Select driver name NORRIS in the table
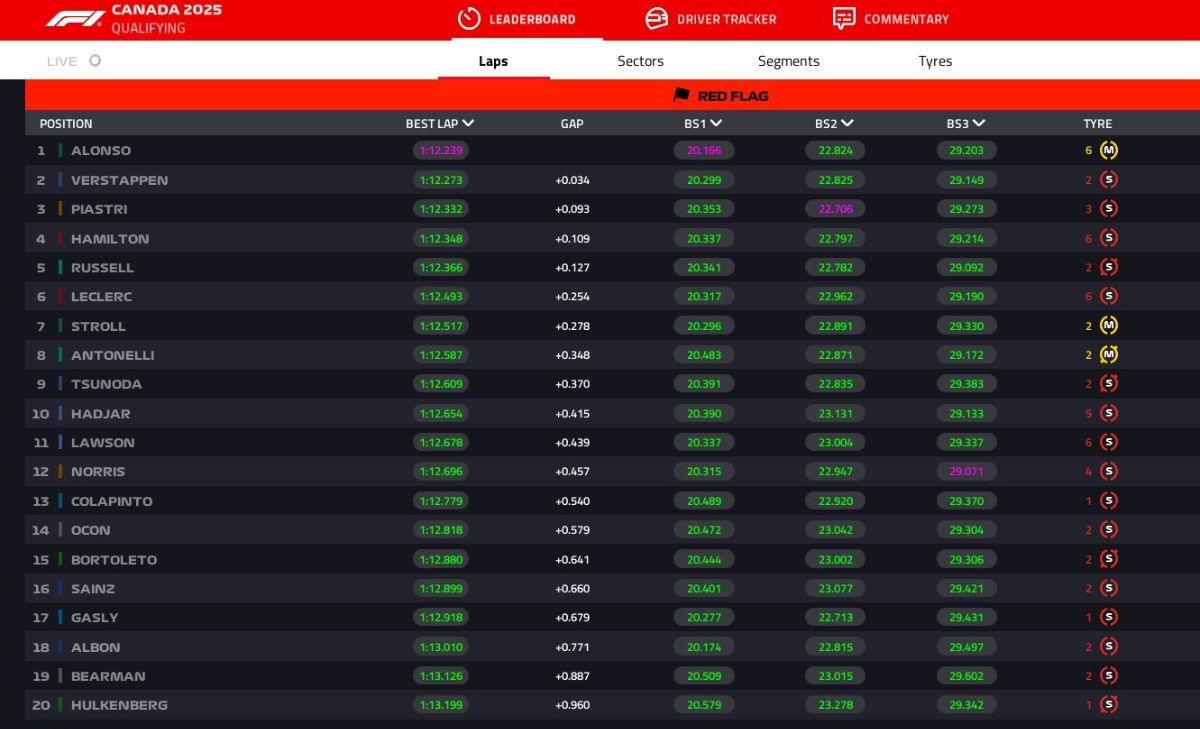The image size is (1200, 729). 98,471
